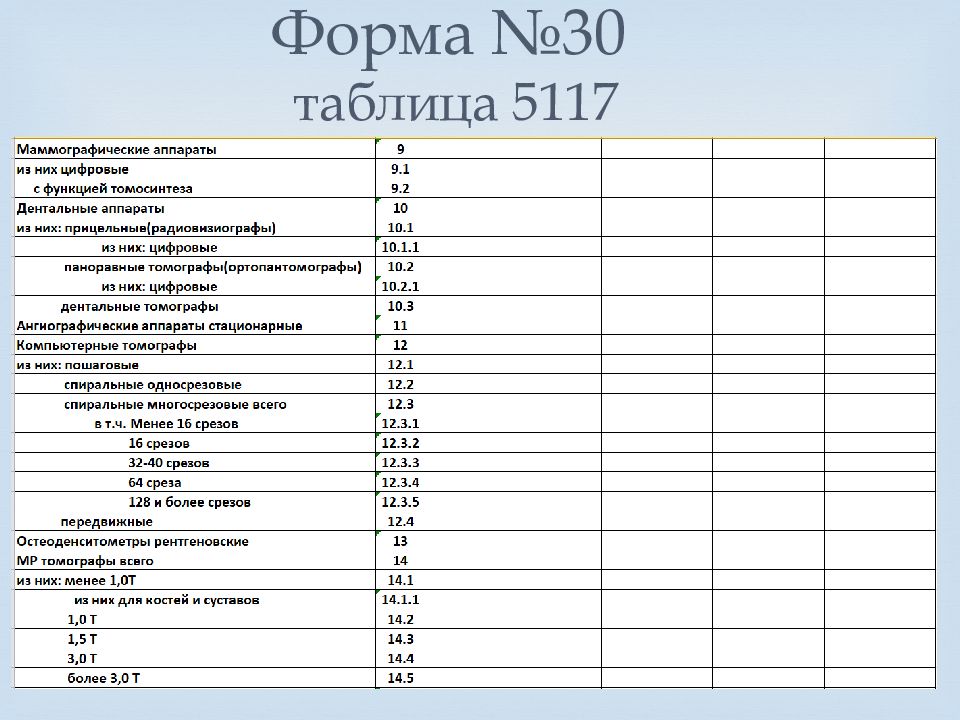This screenshot has height=720, width=960.
Task: Select row code cell 12.3.1
Action: (400, 423)
